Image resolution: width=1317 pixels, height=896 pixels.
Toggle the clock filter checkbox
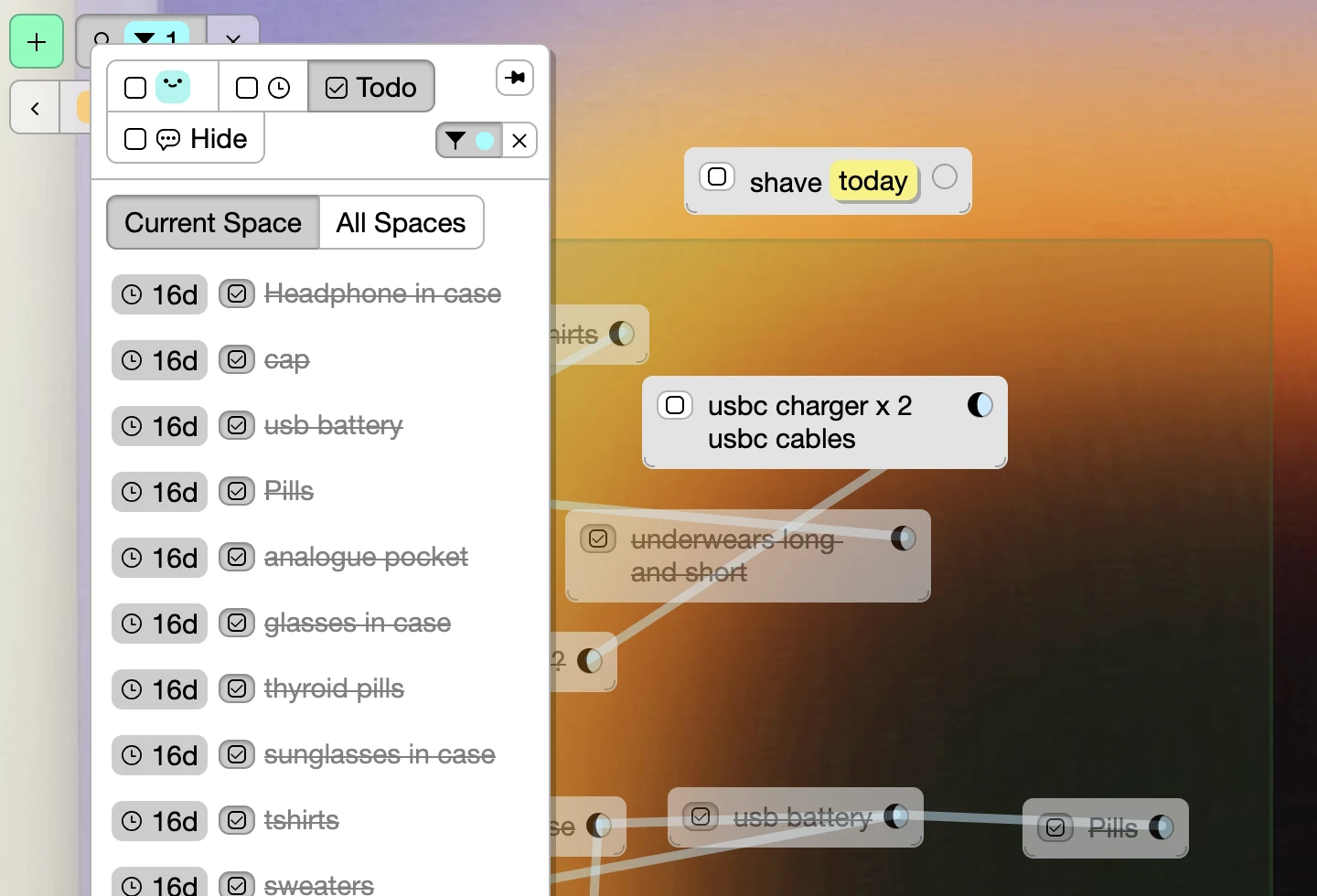tap(247, 88)
